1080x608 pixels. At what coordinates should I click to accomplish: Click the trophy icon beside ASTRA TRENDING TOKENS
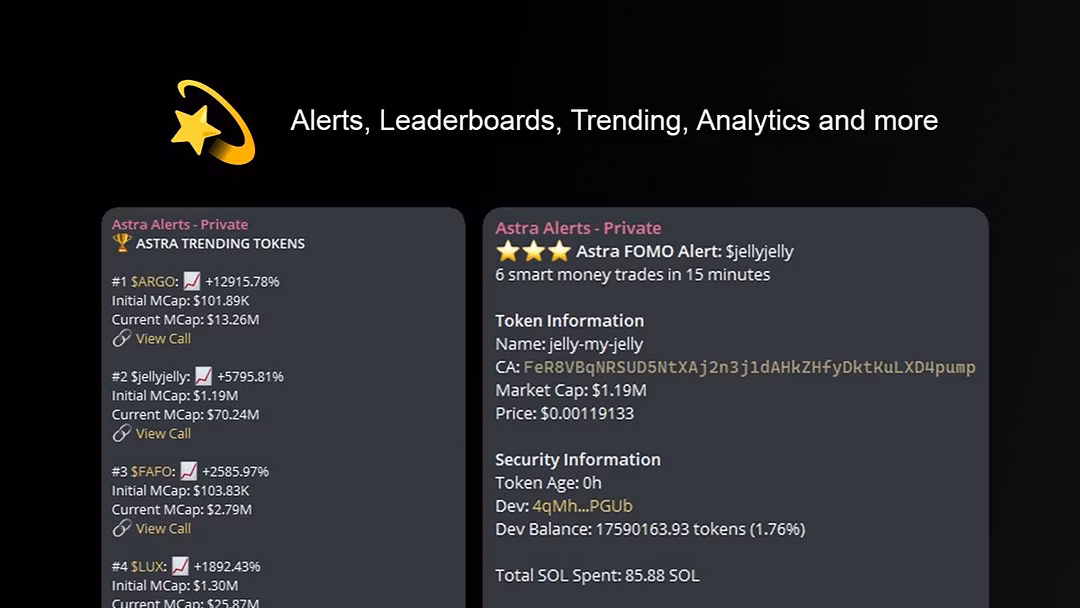(122, 243)
